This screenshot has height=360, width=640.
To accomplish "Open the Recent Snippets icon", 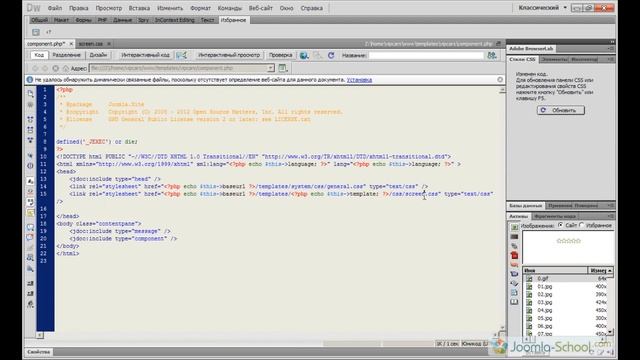I will (31, 258).
